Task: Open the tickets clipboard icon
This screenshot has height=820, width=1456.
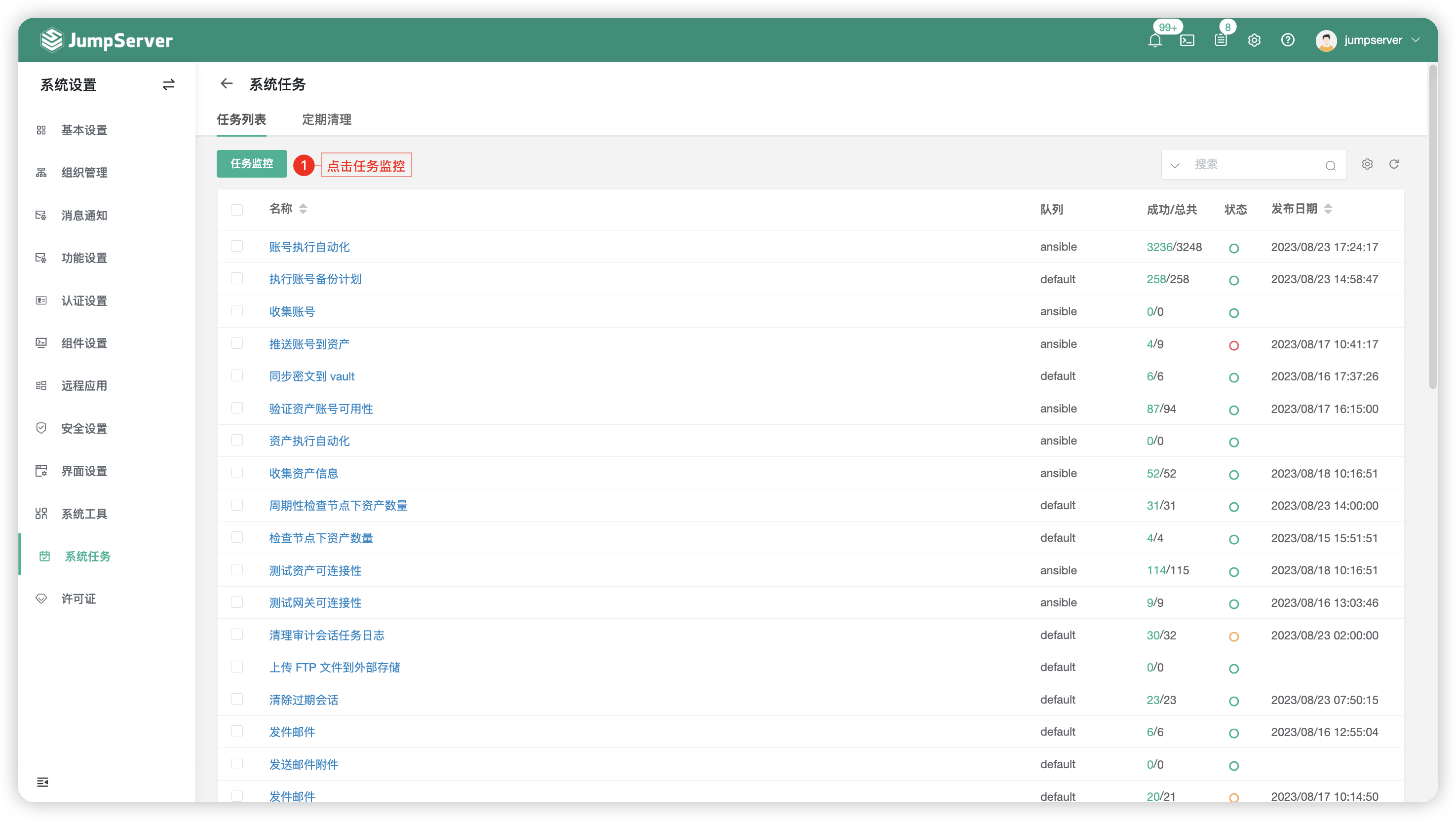Action: [1220, 40]
